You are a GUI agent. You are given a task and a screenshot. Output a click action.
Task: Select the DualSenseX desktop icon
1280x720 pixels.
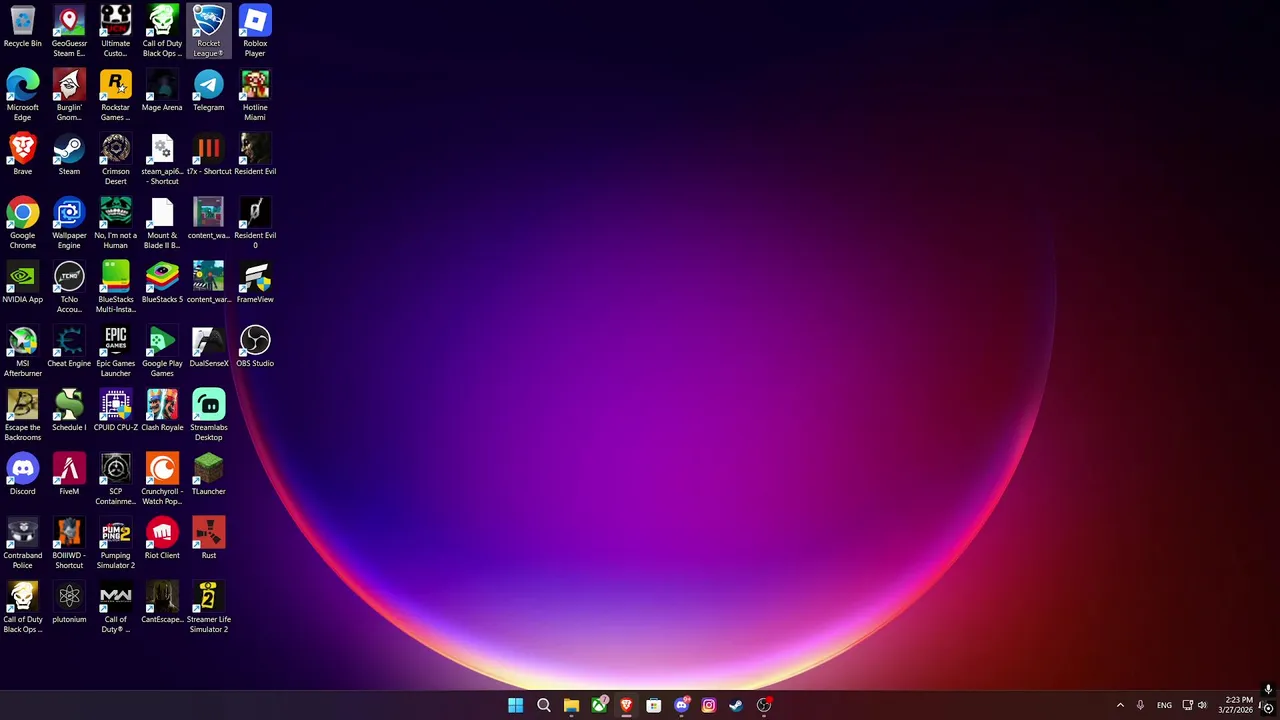[x=208, y=347]
